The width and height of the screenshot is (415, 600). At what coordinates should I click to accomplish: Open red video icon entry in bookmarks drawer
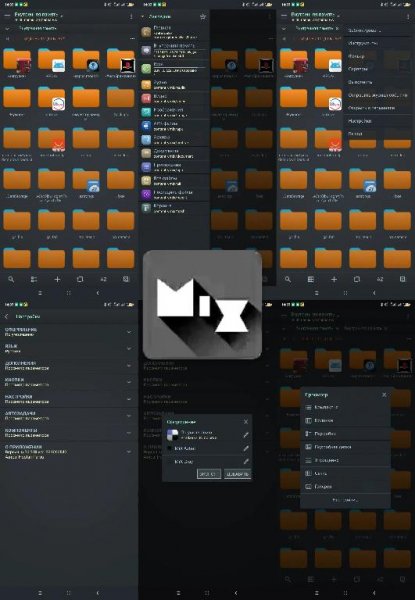174,98
